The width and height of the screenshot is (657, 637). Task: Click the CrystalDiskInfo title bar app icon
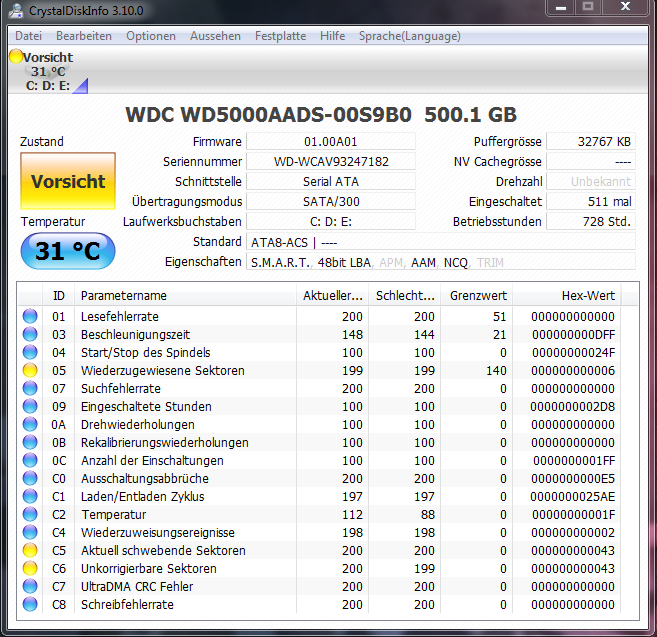16,10
